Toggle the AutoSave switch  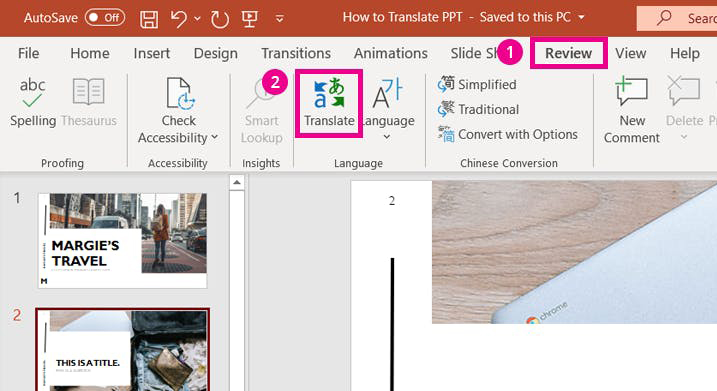105,18
